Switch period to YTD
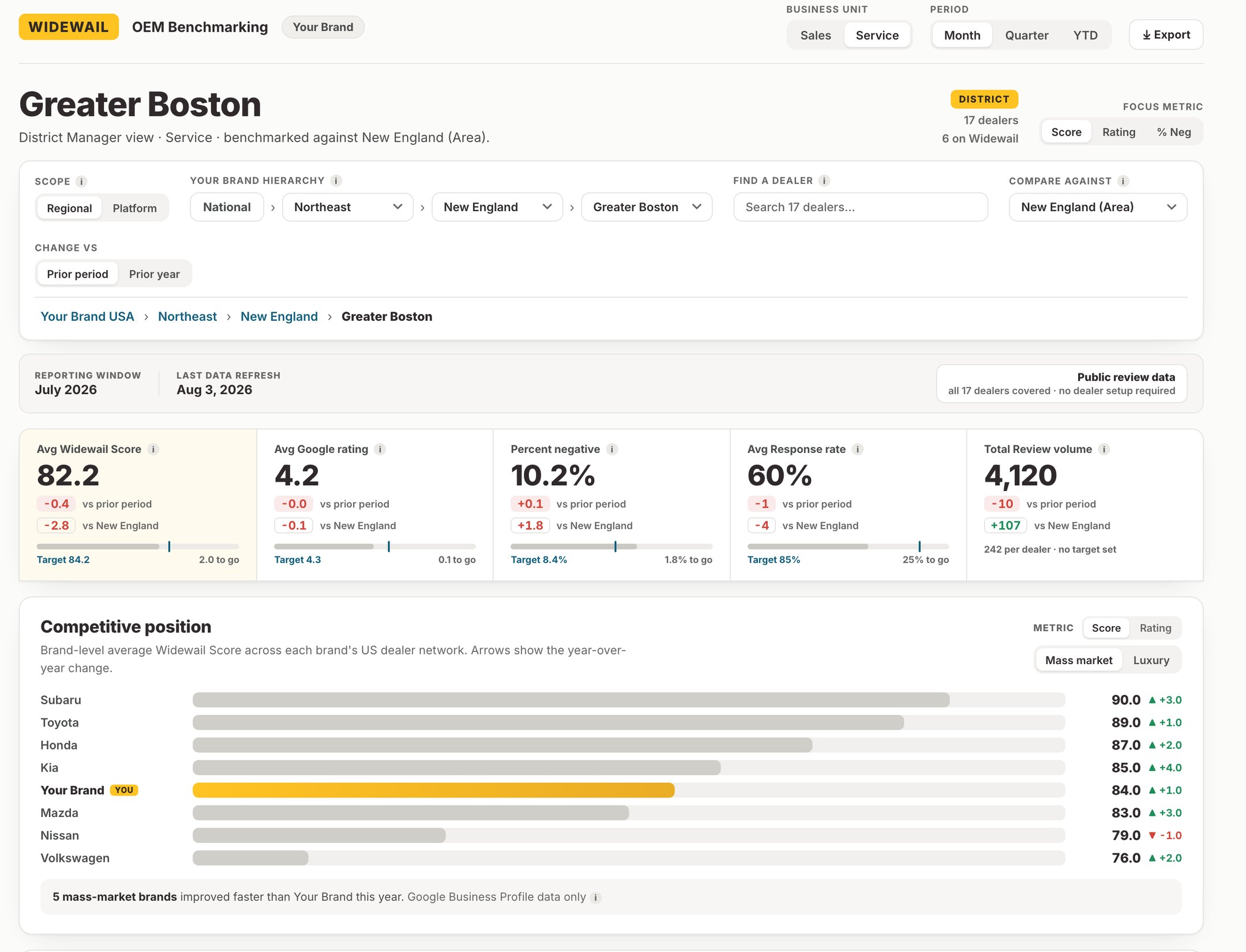This screenshot has height=952, width=1246. [x=1085, y=35]
